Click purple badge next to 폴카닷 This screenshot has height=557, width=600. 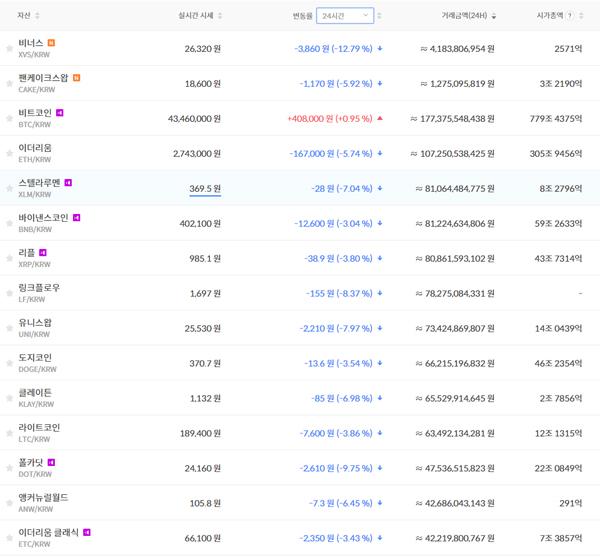51,462
